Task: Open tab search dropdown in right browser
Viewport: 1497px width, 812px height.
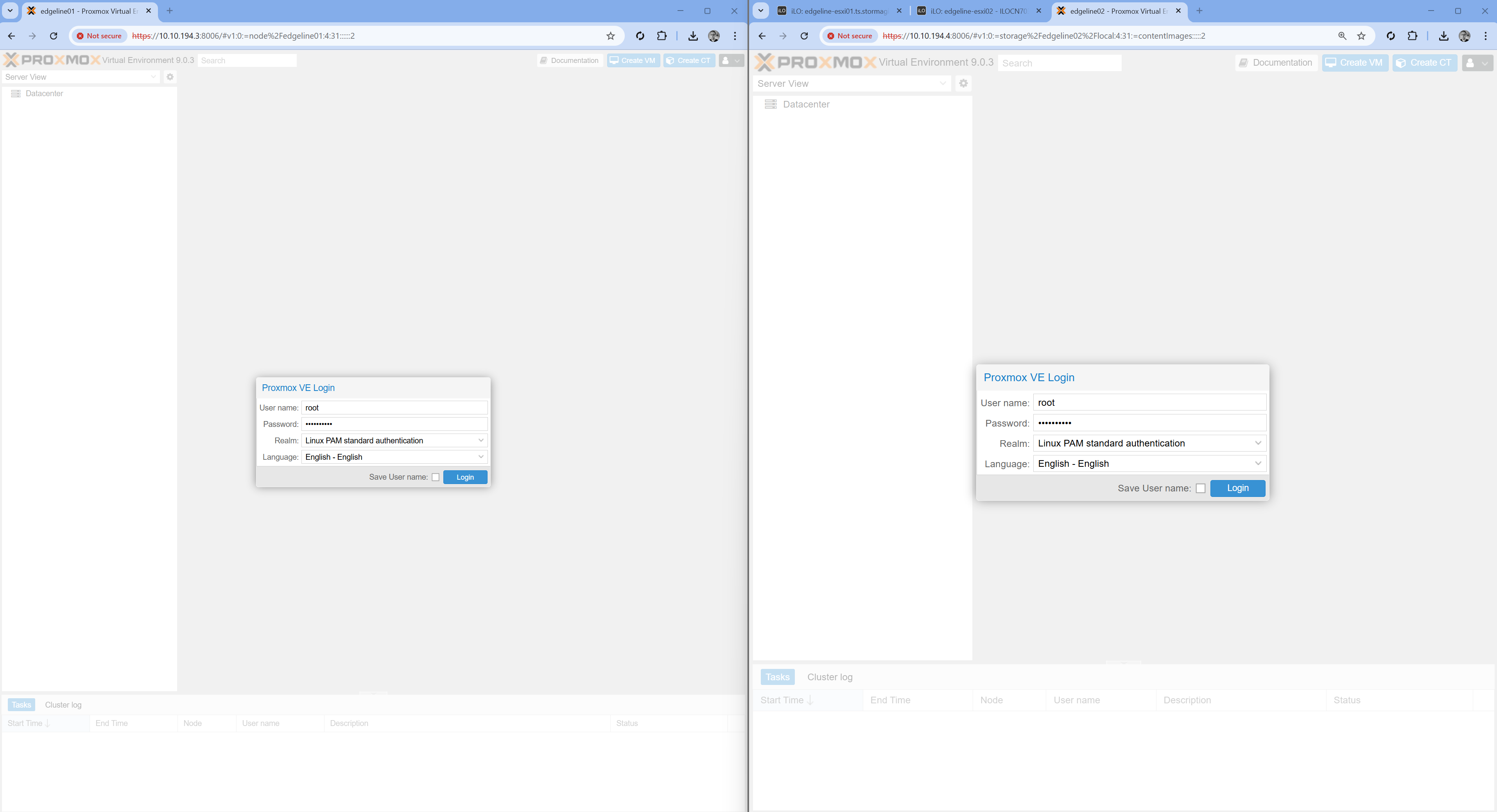Action: [761, 11]
